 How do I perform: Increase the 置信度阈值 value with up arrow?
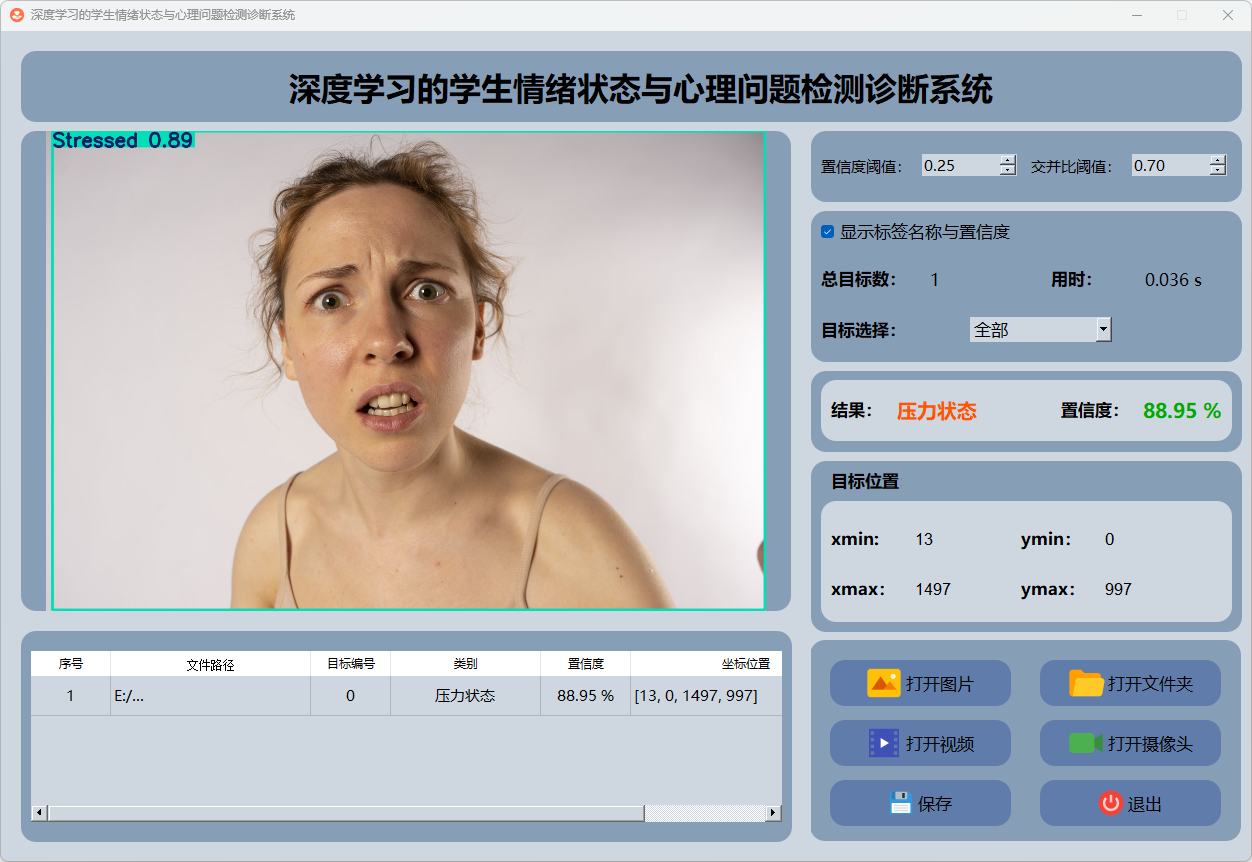point(1008,160)
